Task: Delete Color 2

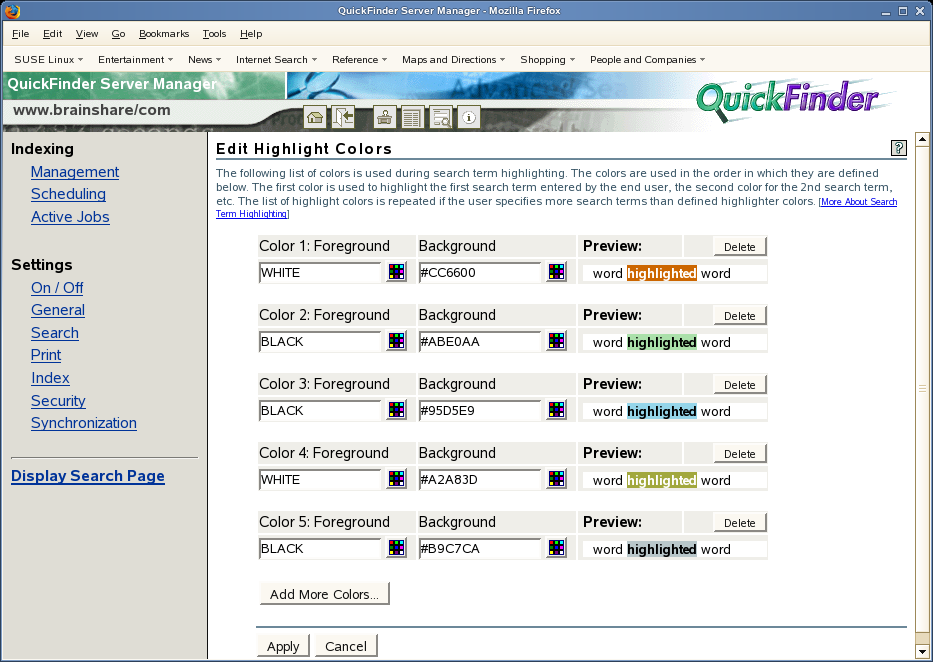Action: click(740, 316)
